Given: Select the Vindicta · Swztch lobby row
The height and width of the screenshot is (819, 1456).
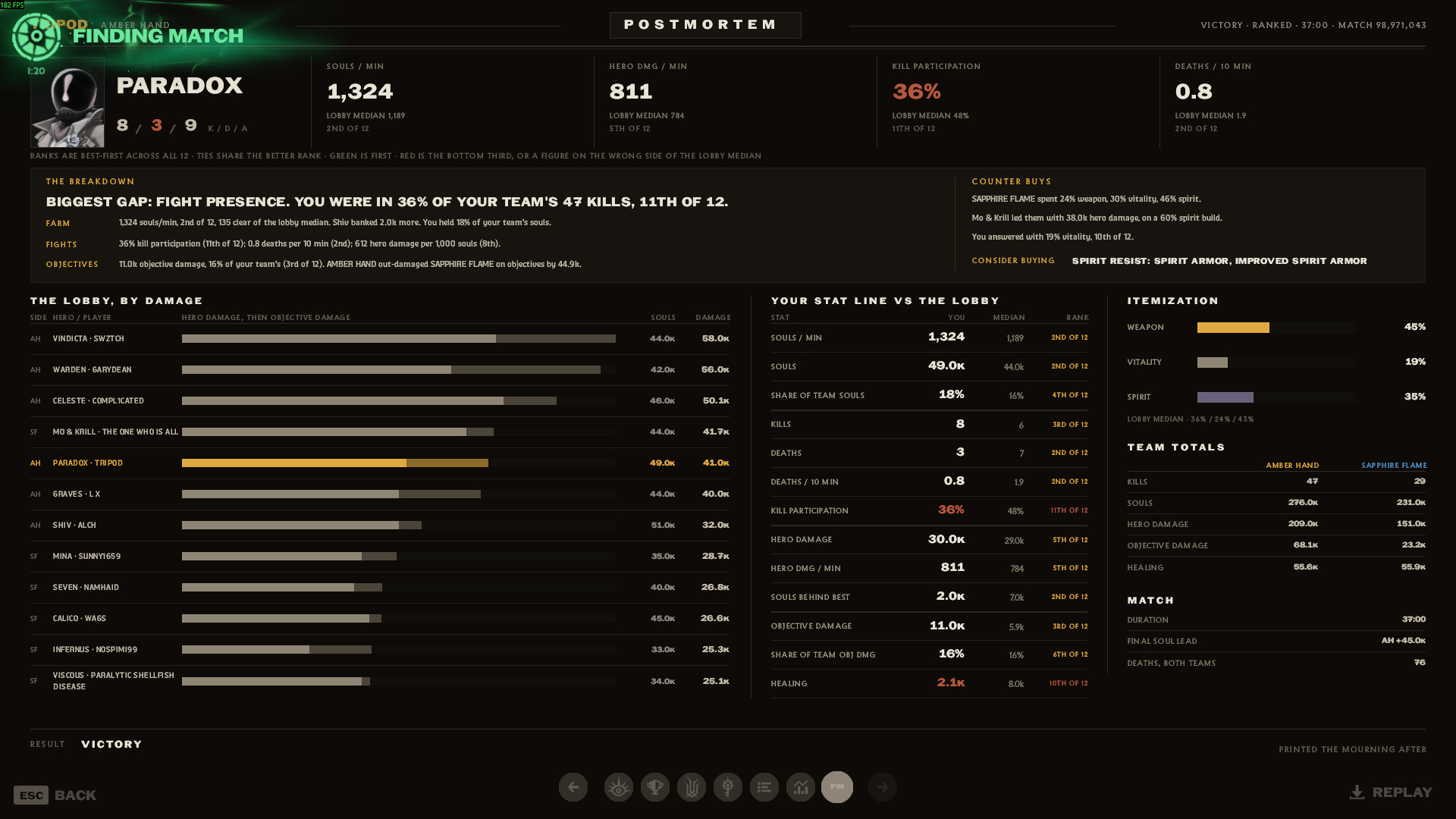Looking at the screenshot, I should (x=380, y=339).
